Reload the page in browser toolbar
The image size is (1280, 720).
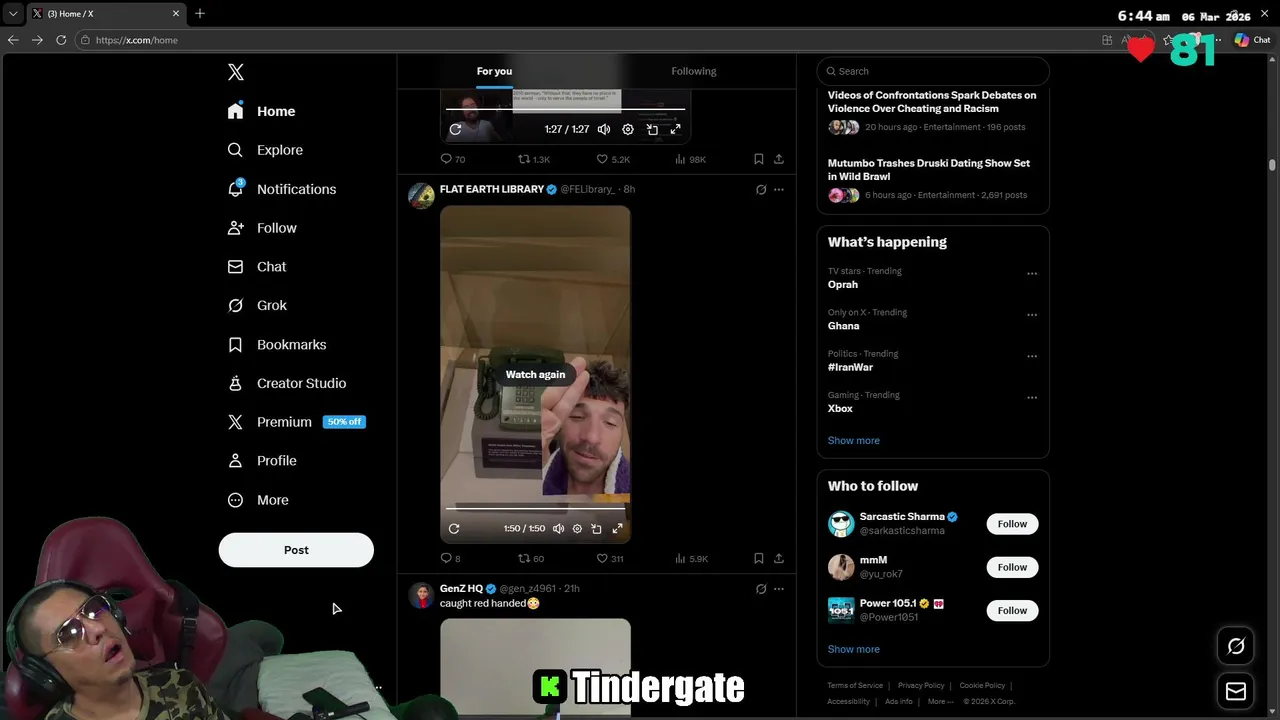[x=61, y=40]
